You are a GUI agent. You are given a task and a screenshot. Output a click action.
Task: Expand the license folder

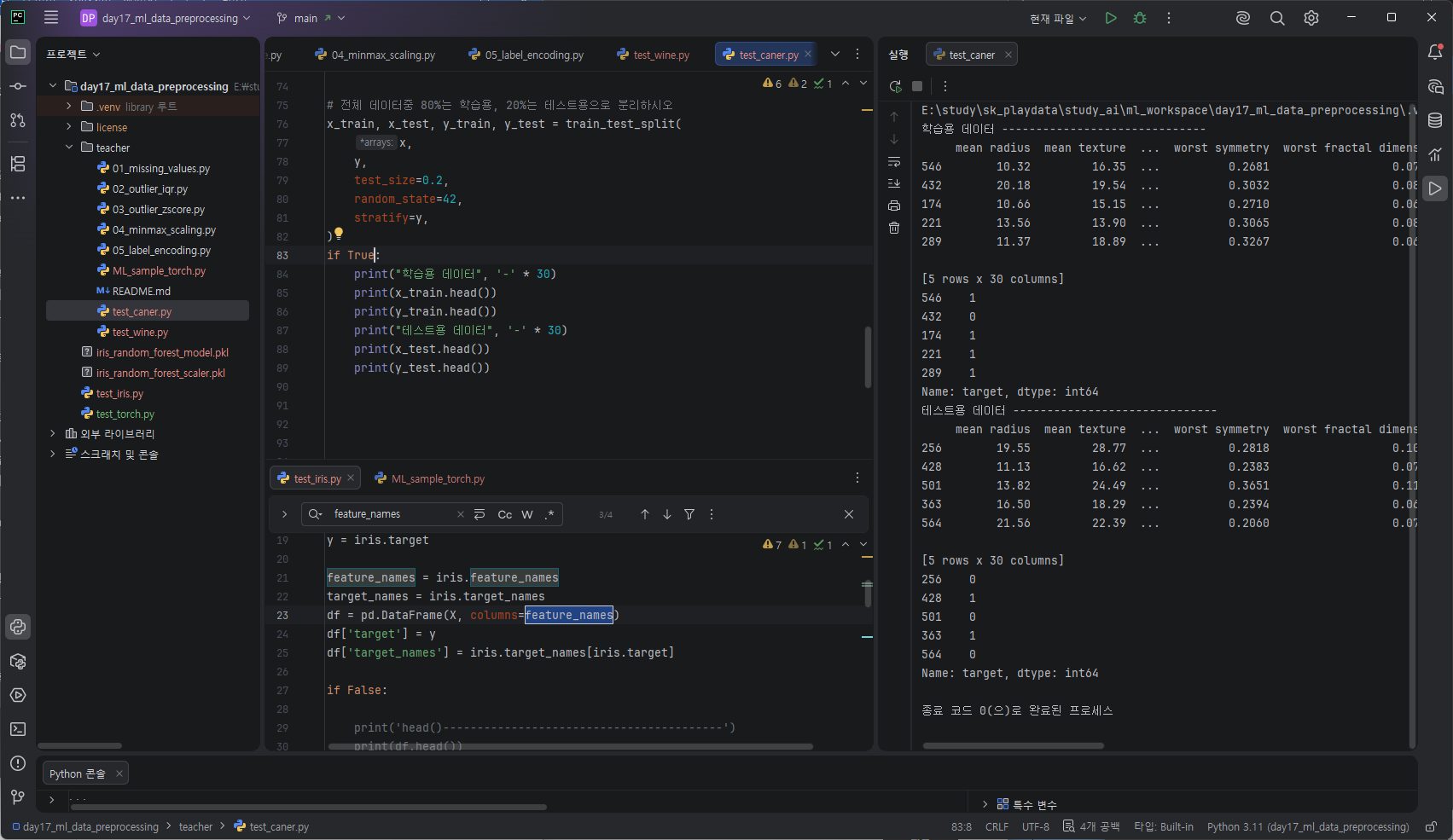[69, 126]
